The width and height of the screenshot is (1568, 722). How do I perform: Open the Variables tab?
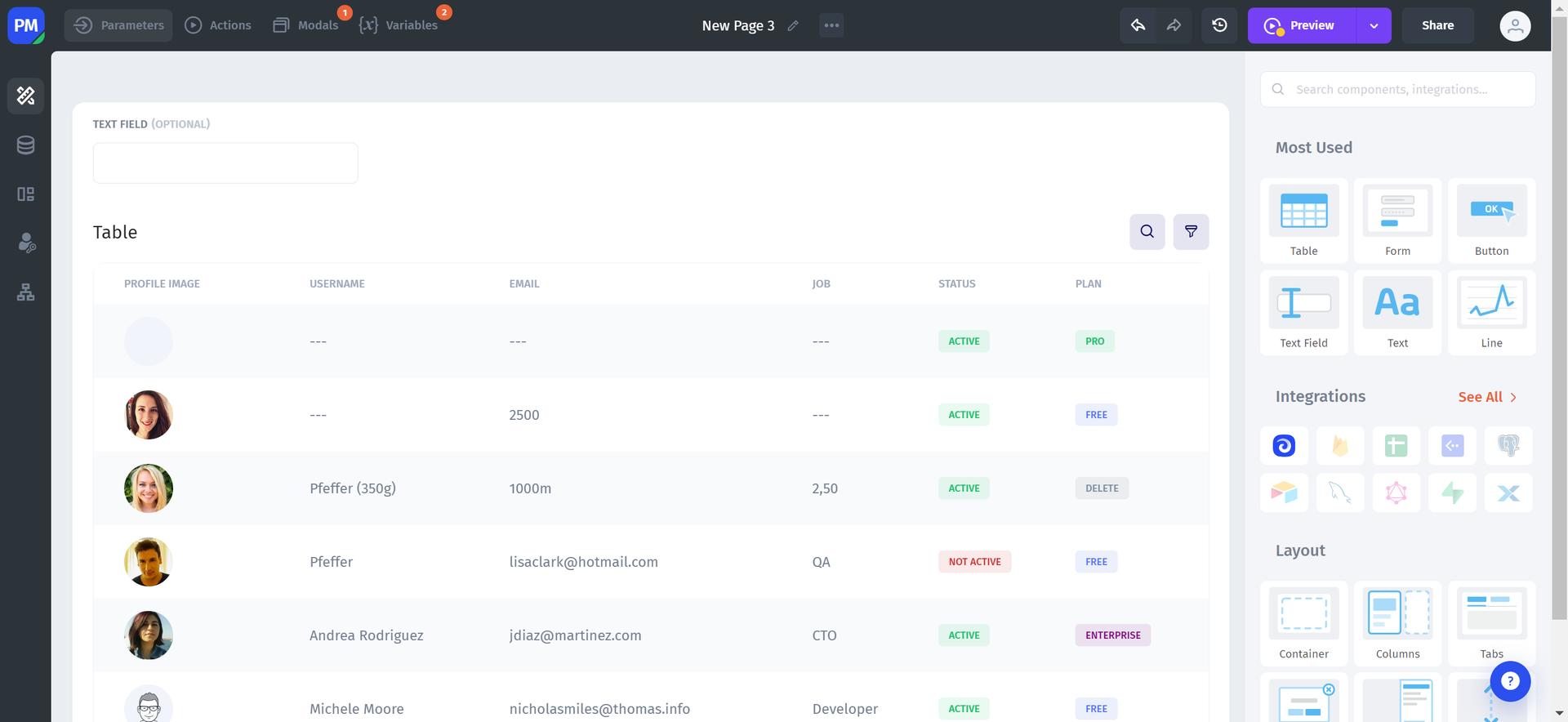pyautogui.click(x=399, y=25)
